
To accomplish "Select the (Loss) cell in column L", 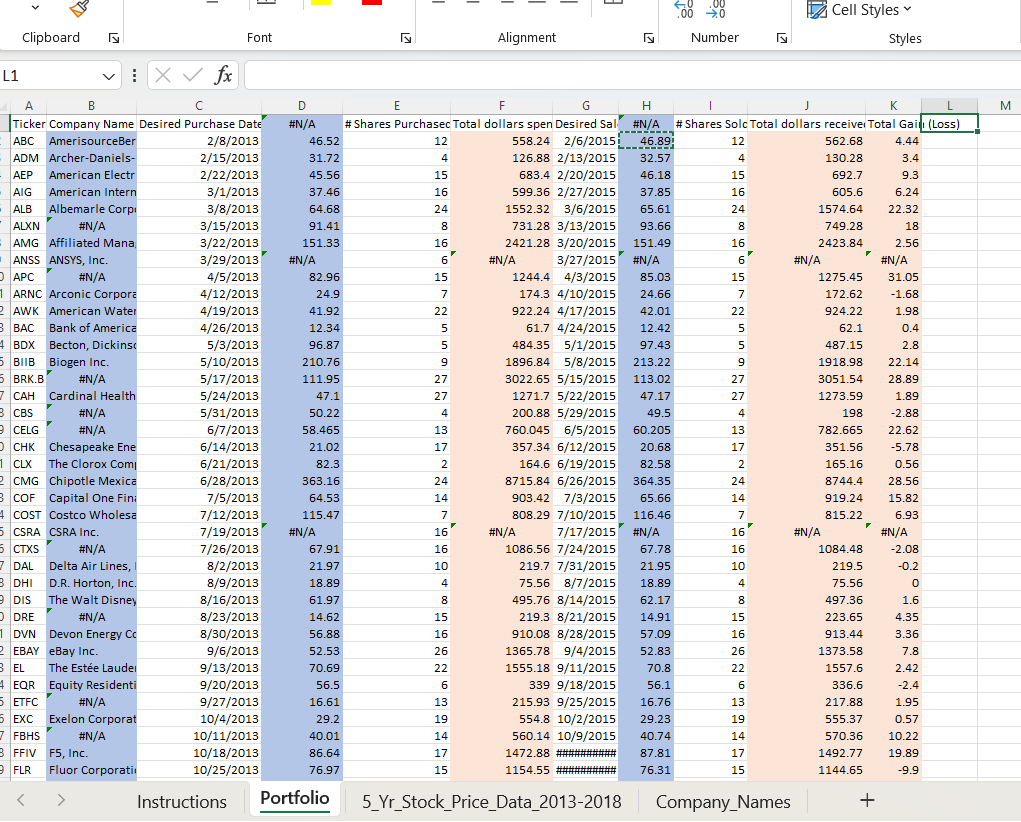I will 949,124.
